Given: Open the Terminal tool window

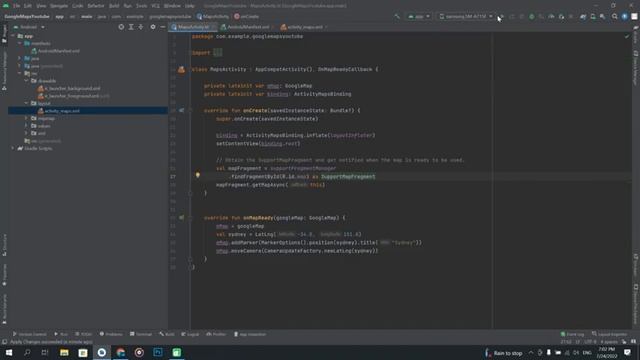Looking at the screenshot, I should (141, 334).
